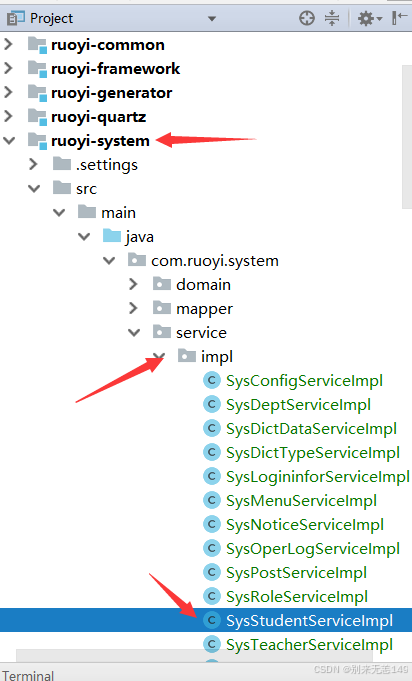
Task: Select the impl package name
Action: click(x=217, y=357)
